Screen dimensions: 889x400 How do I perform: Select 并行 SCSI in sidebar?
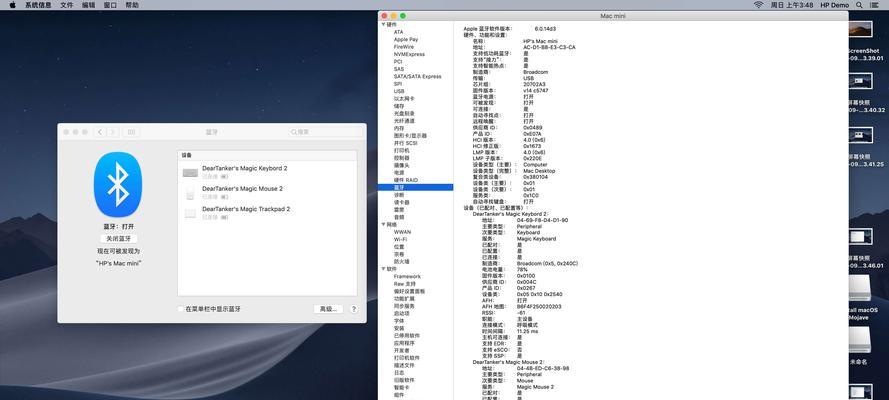point(405,143)
